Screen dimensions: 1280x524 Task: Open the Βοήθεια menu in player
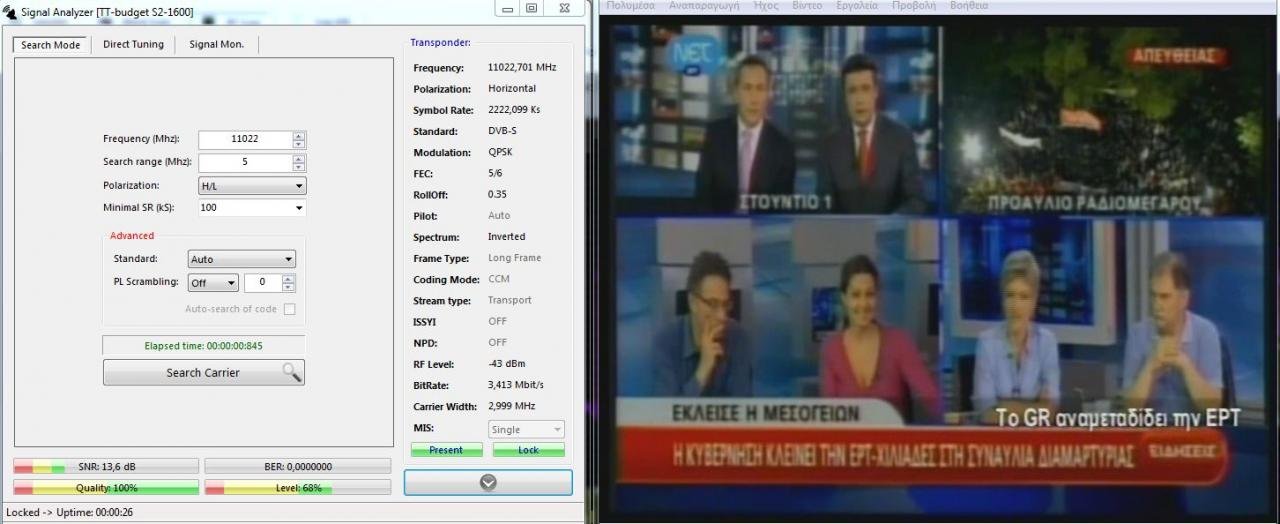968,6
